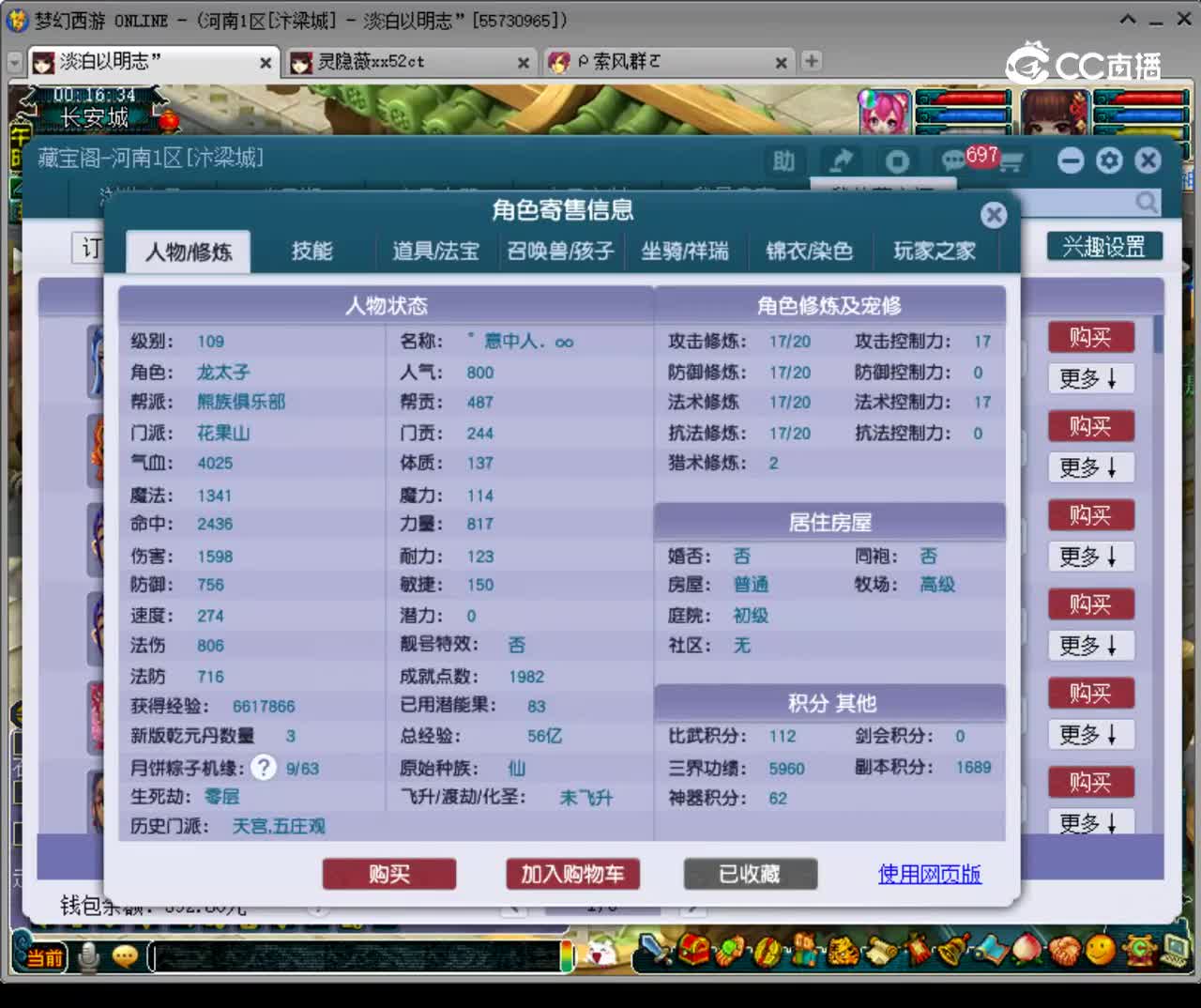
Task: Switch to the 坐骑/祥瑞 tab
Action: 685,252
